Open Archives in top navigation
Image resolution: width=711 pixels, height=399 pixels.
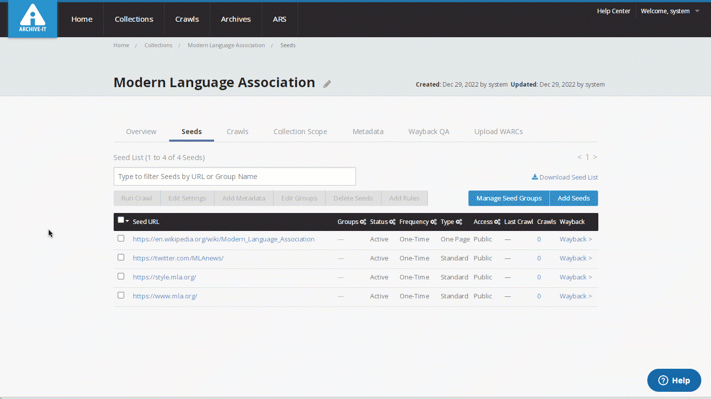(236, 19)
